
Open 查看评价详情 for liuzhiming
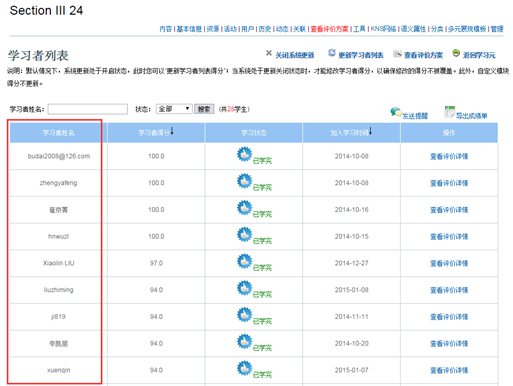tap(449, 290)
